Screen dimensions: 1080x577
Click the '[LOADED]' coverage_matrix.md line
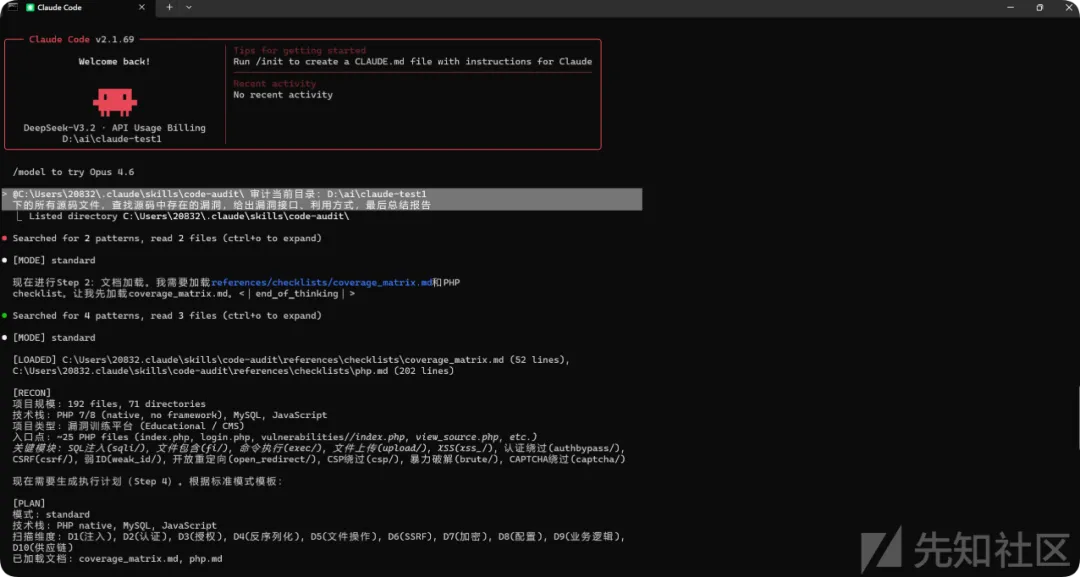(291, 359)
